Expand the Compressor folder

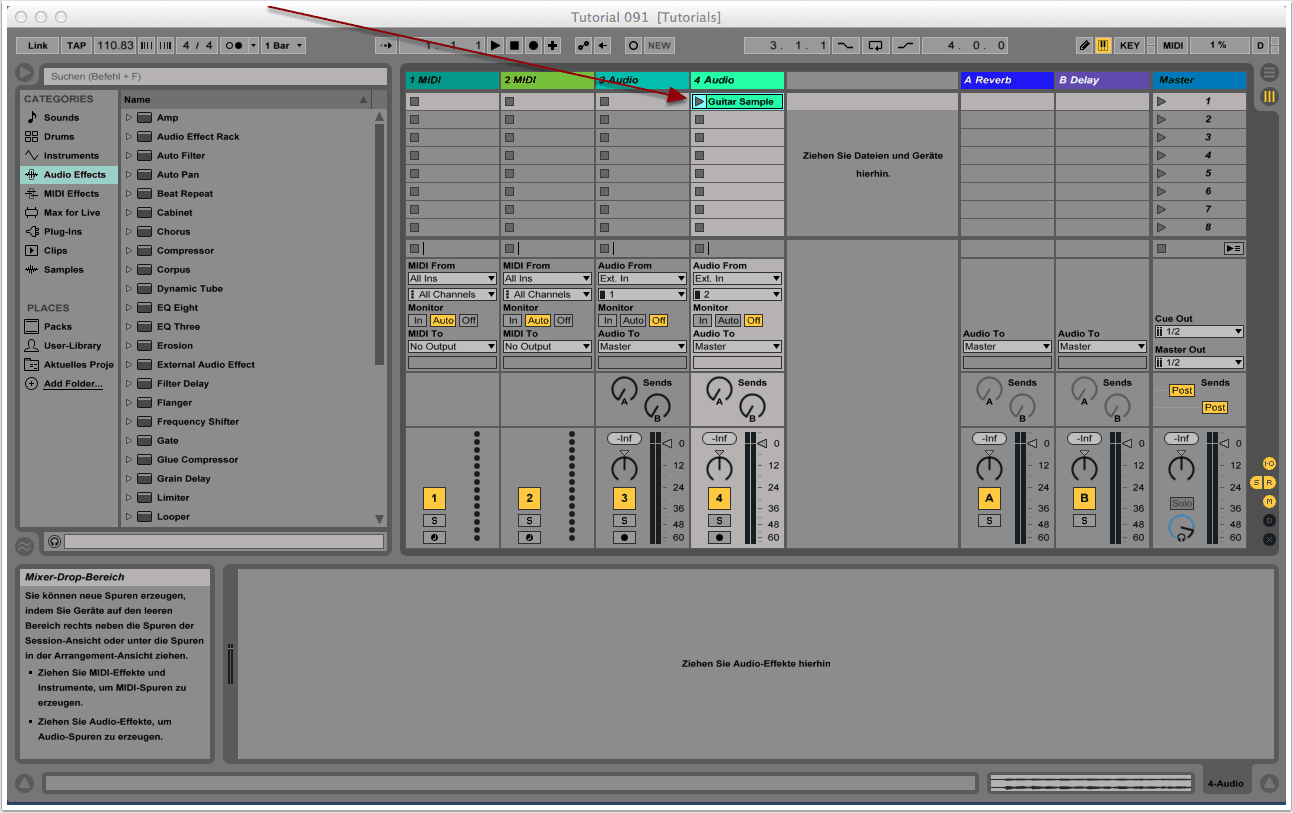(x=129, y=251)
